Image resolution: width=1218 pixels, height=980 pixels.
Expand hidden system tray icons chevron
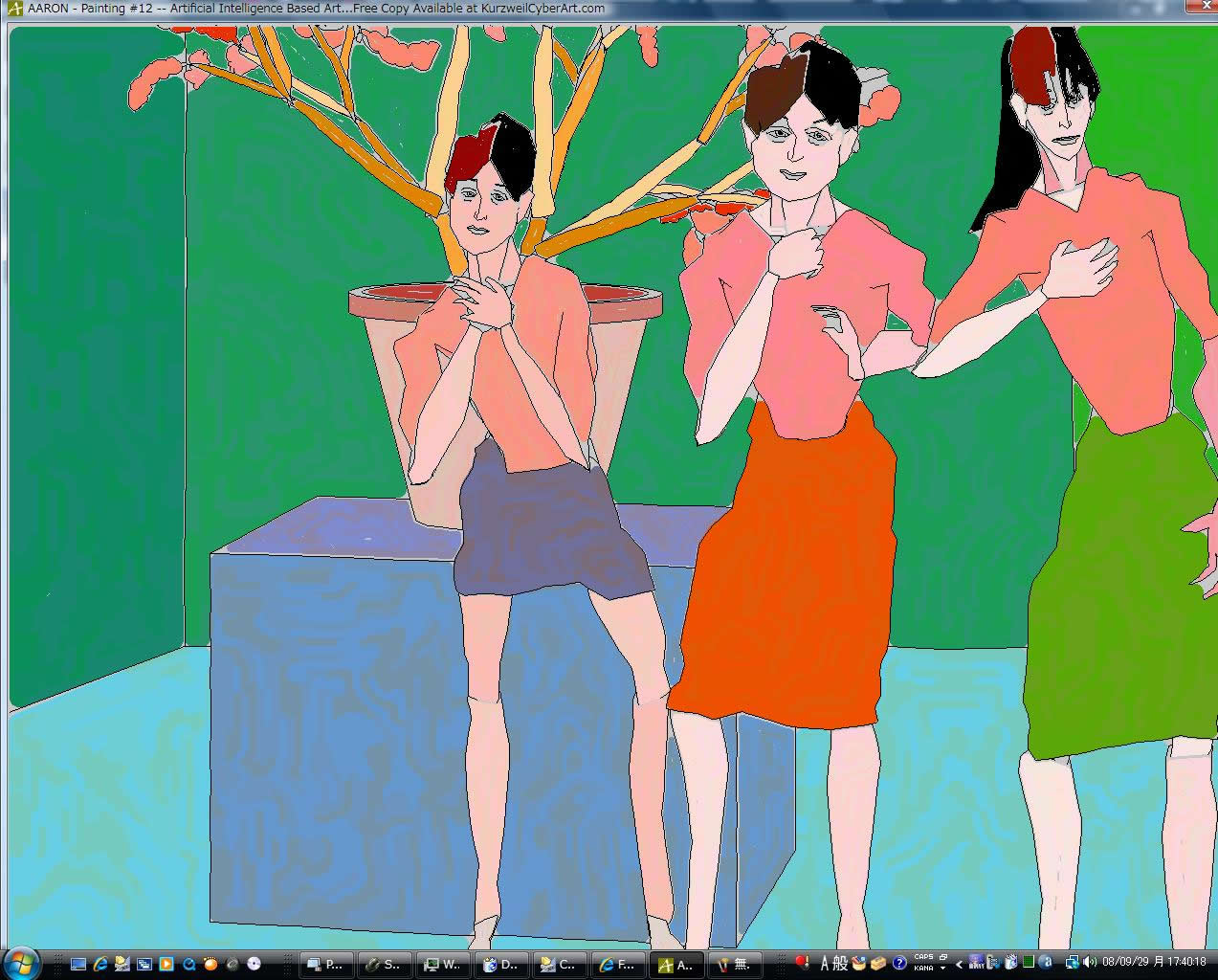(x=959, y=965)
